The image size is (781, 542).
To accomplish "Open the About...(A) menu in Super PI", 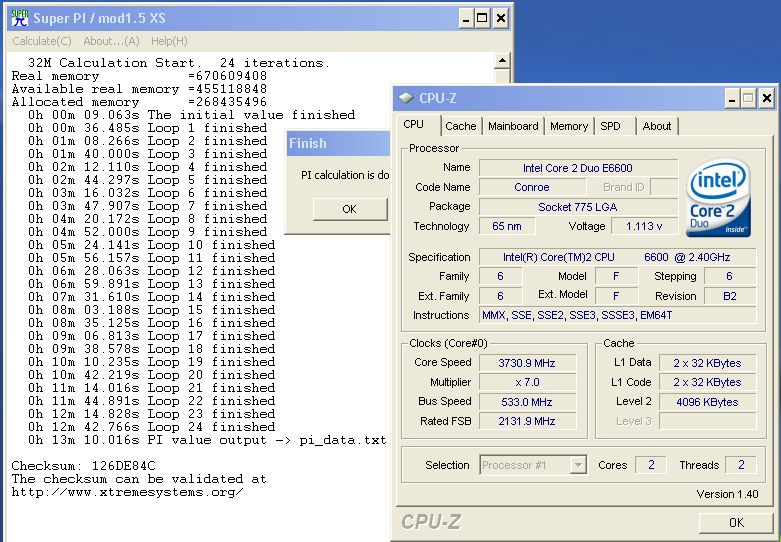I will click(111, 41).
